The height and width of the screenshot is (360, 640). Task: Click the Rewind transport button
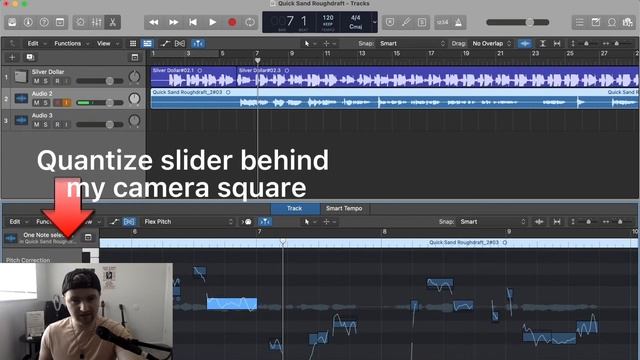(154, 22)
